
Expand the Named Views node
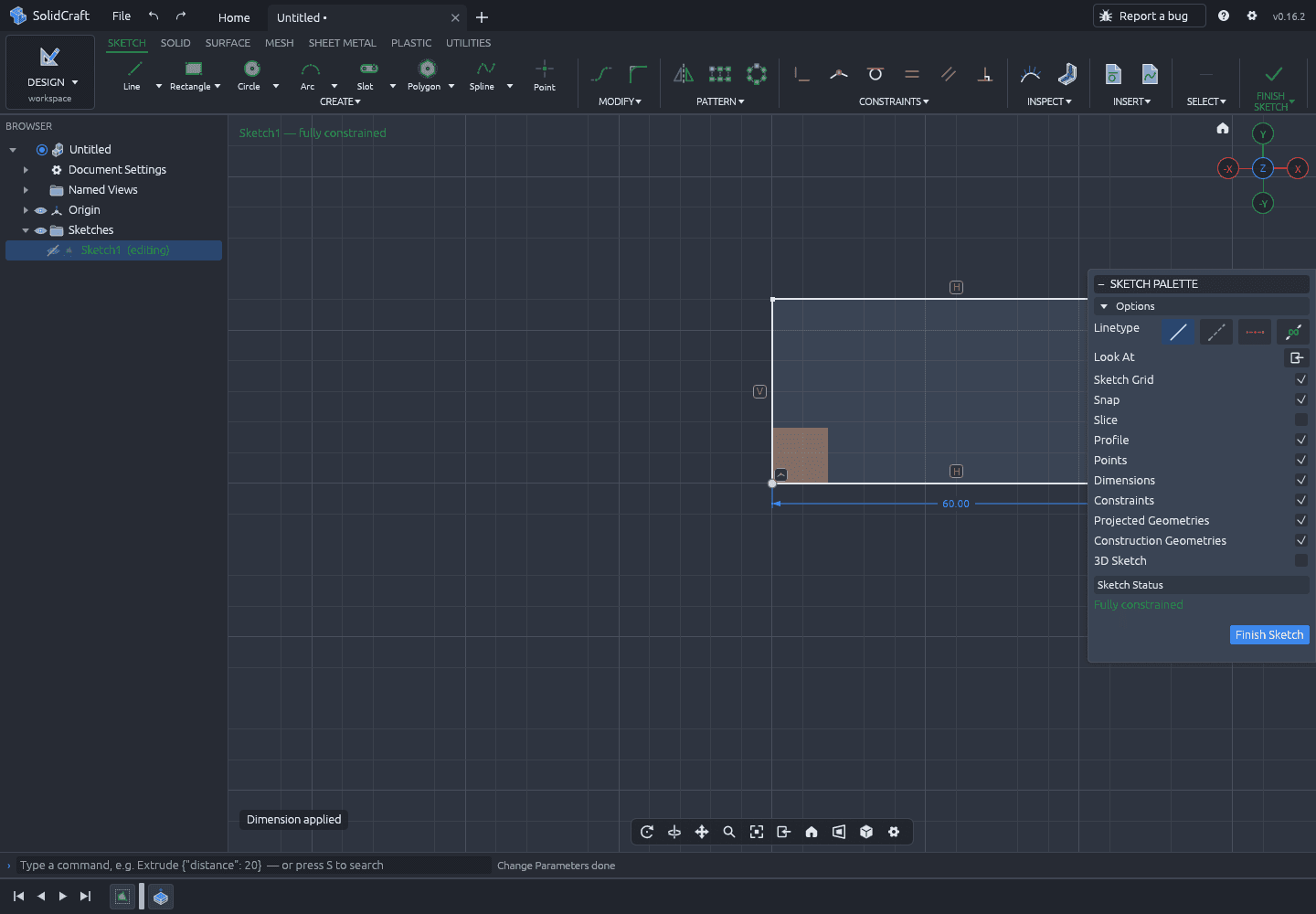[x=26, y=190]
